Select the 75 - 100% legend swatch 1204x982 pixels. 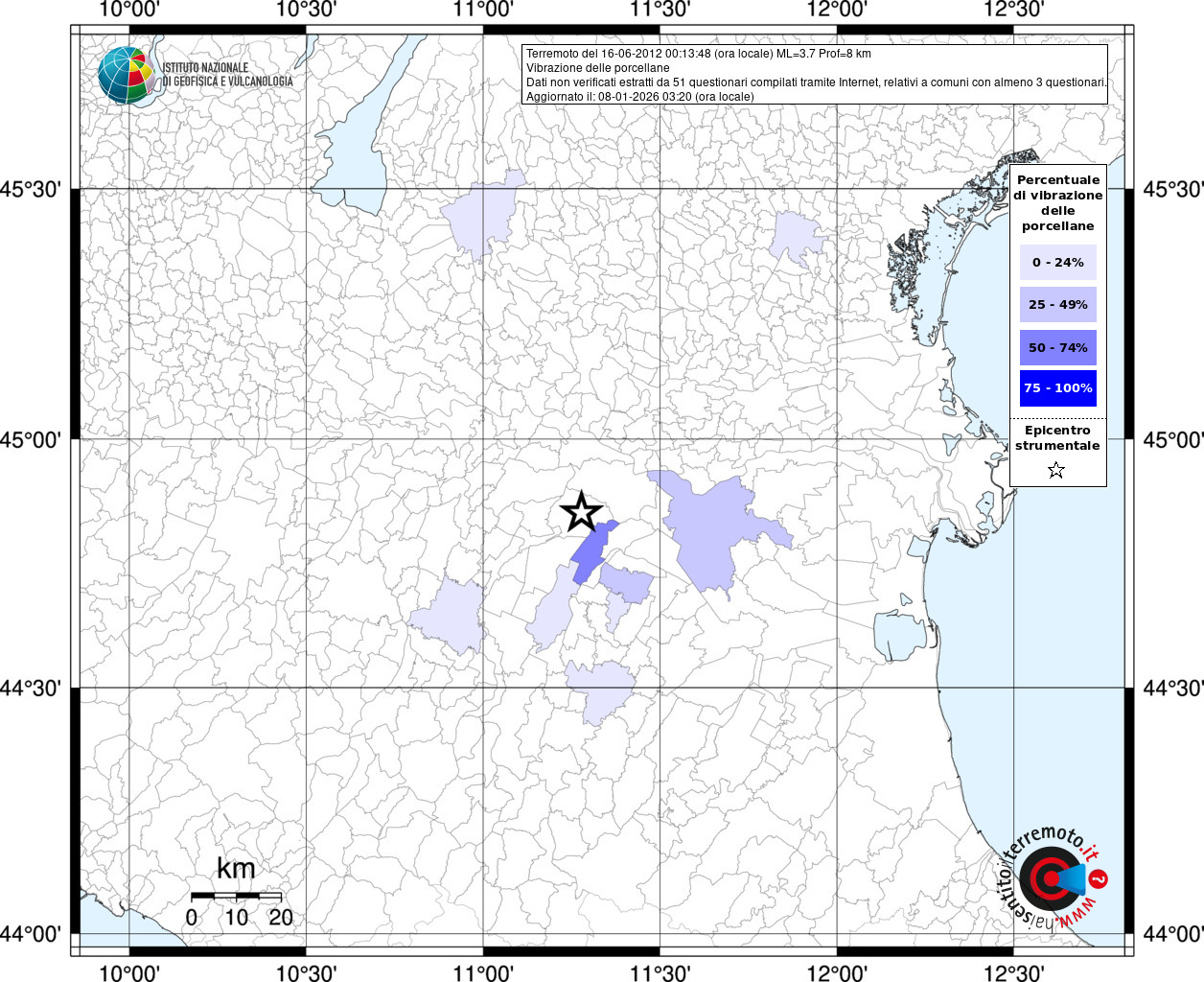click(1058, 388)
